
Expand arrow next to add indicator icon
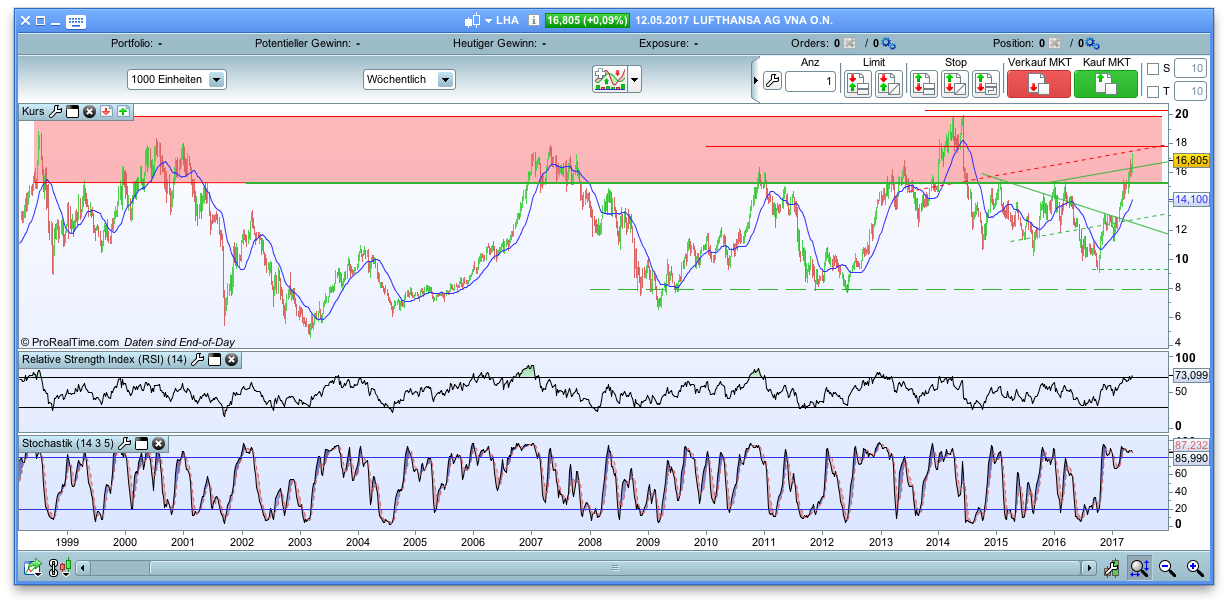click(x=634, y=81)
